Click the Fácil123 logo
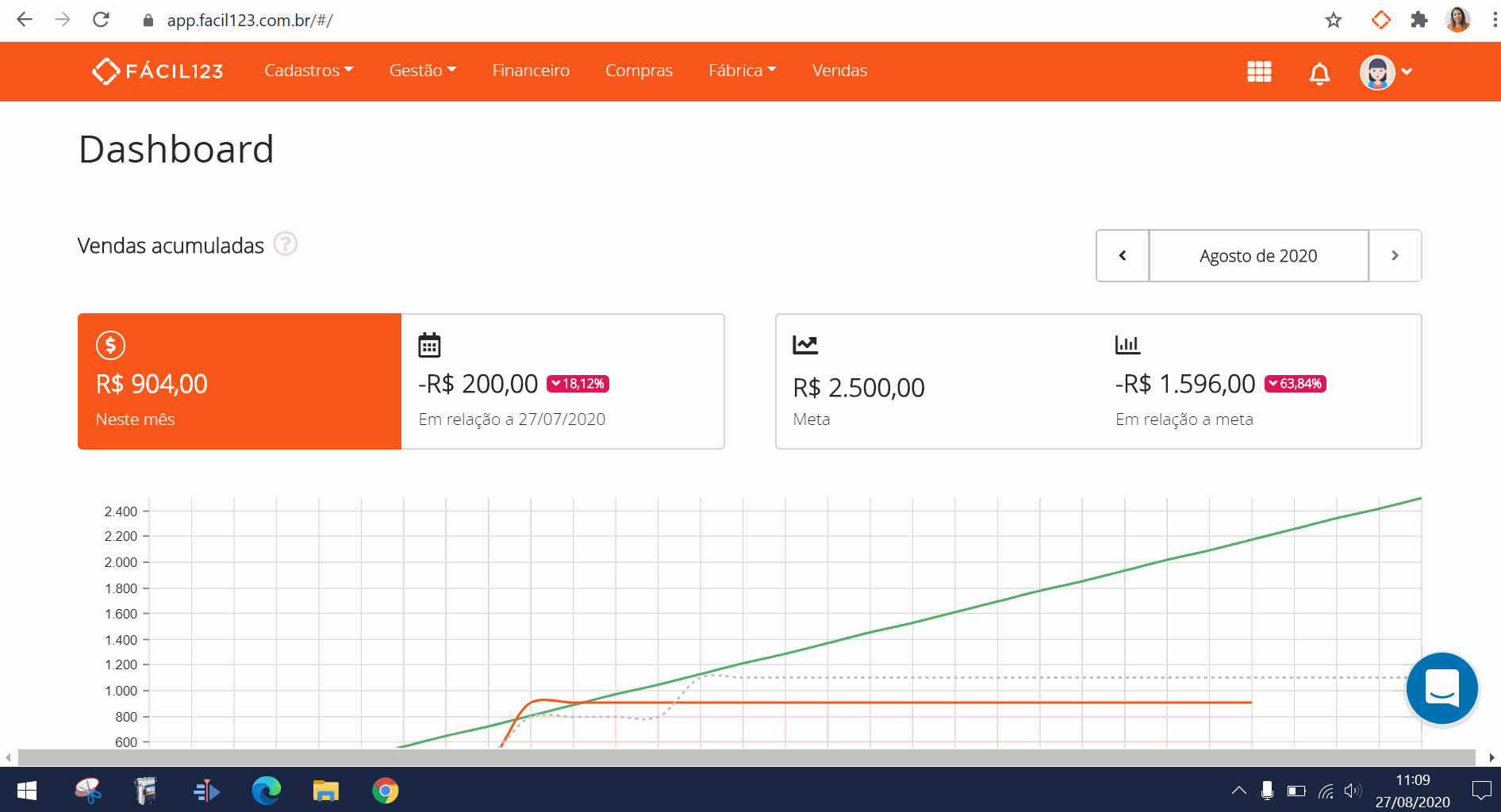This screenshot has width=1501, height=812. point(158,71)
